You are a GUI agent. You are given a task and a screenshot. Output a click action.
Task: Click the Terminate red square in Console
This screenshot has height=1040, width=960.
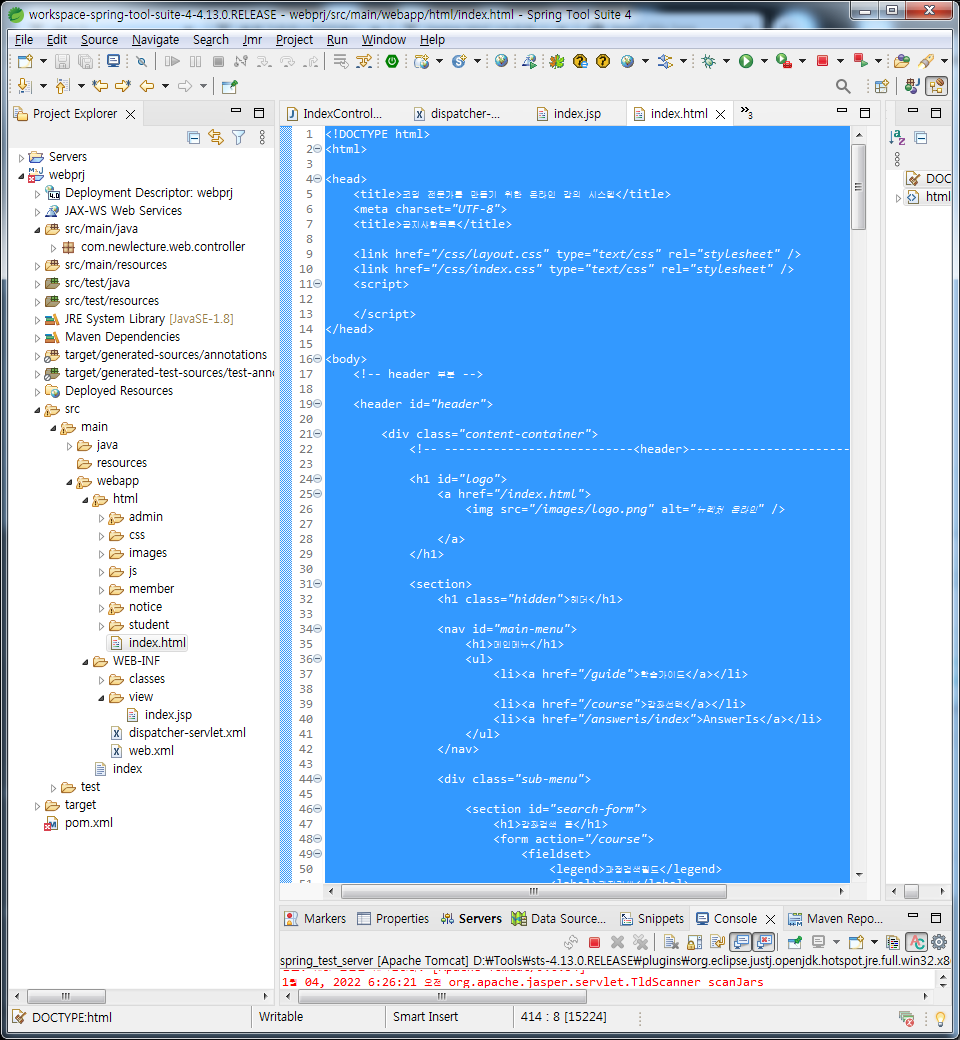(594, 942)
